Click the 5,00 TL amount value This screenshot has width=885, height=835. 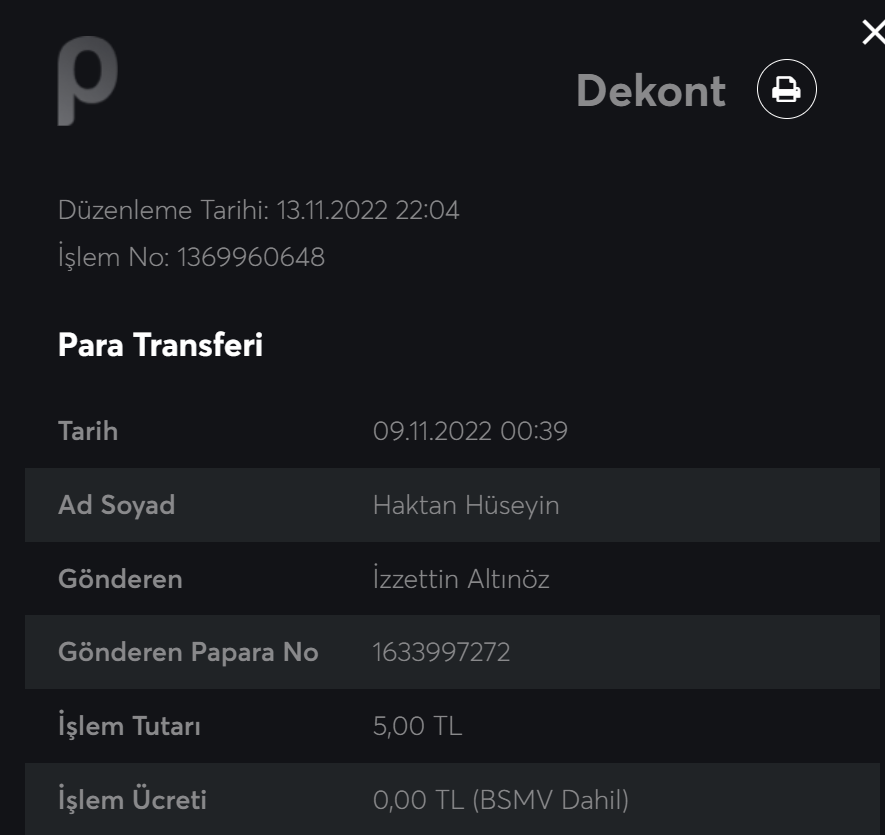click(x=417, y=726)
